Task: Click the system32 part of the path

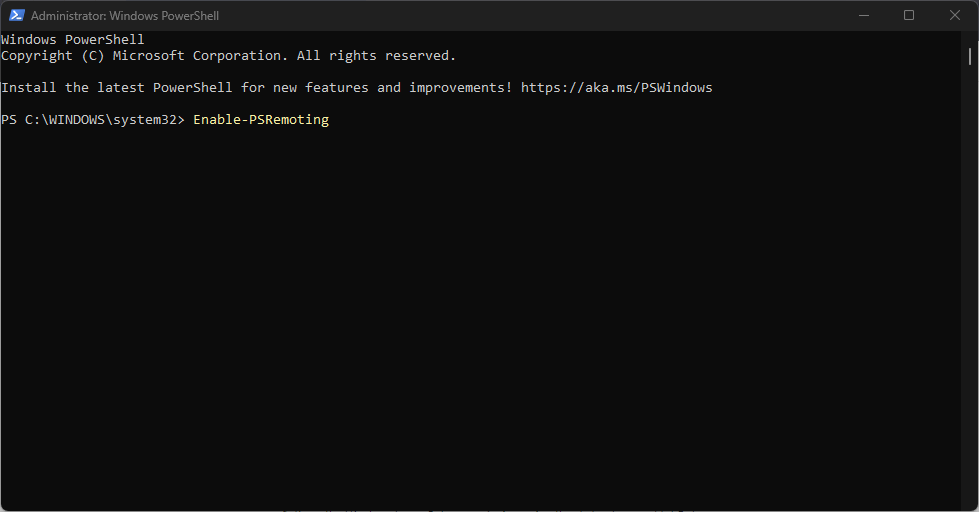Action: [145, 119]
